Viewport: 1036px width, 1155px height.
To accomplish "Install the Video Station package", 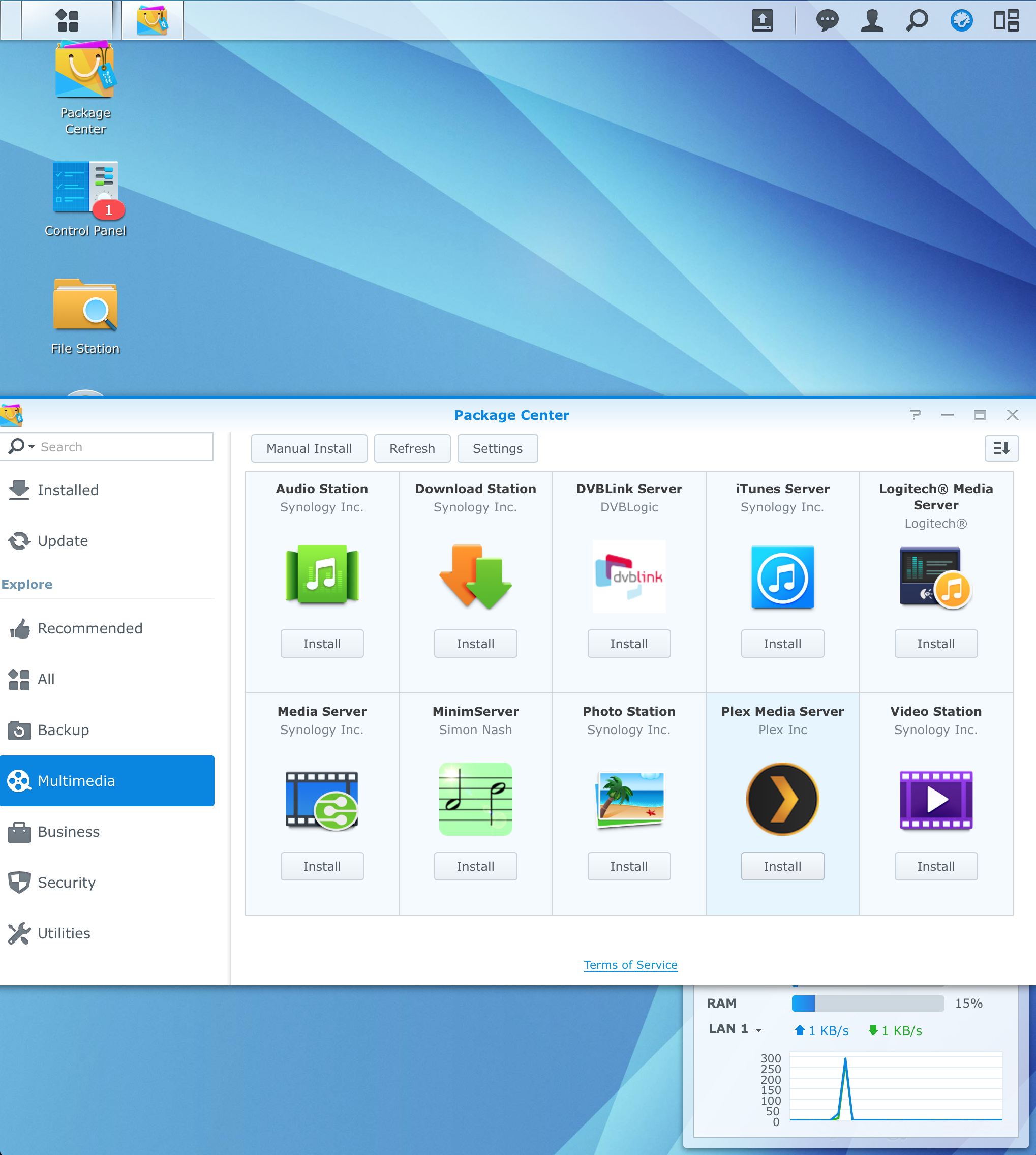I will (x=935, y=866).
